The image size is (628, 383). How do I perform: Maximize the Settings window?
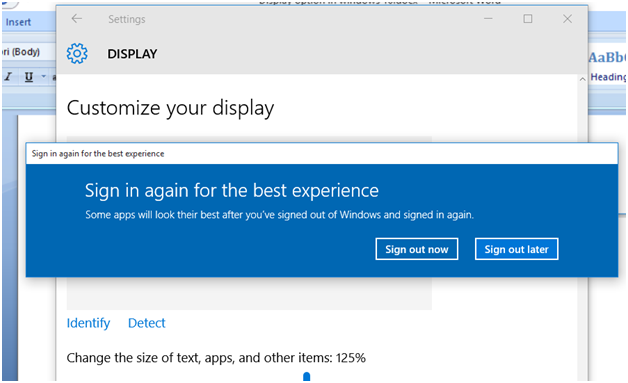point(527,18)
